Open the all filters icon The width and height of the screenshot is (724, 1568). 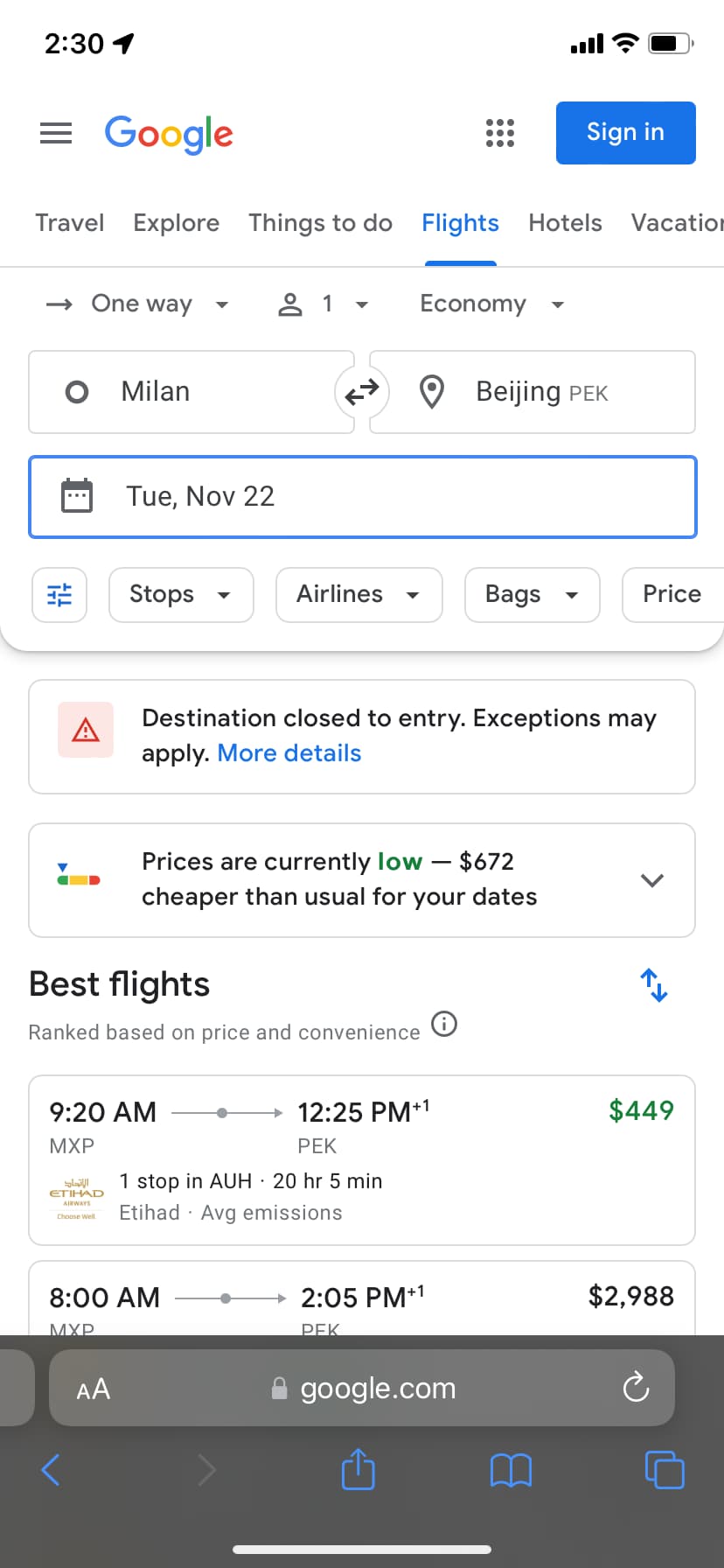point(59,595)
